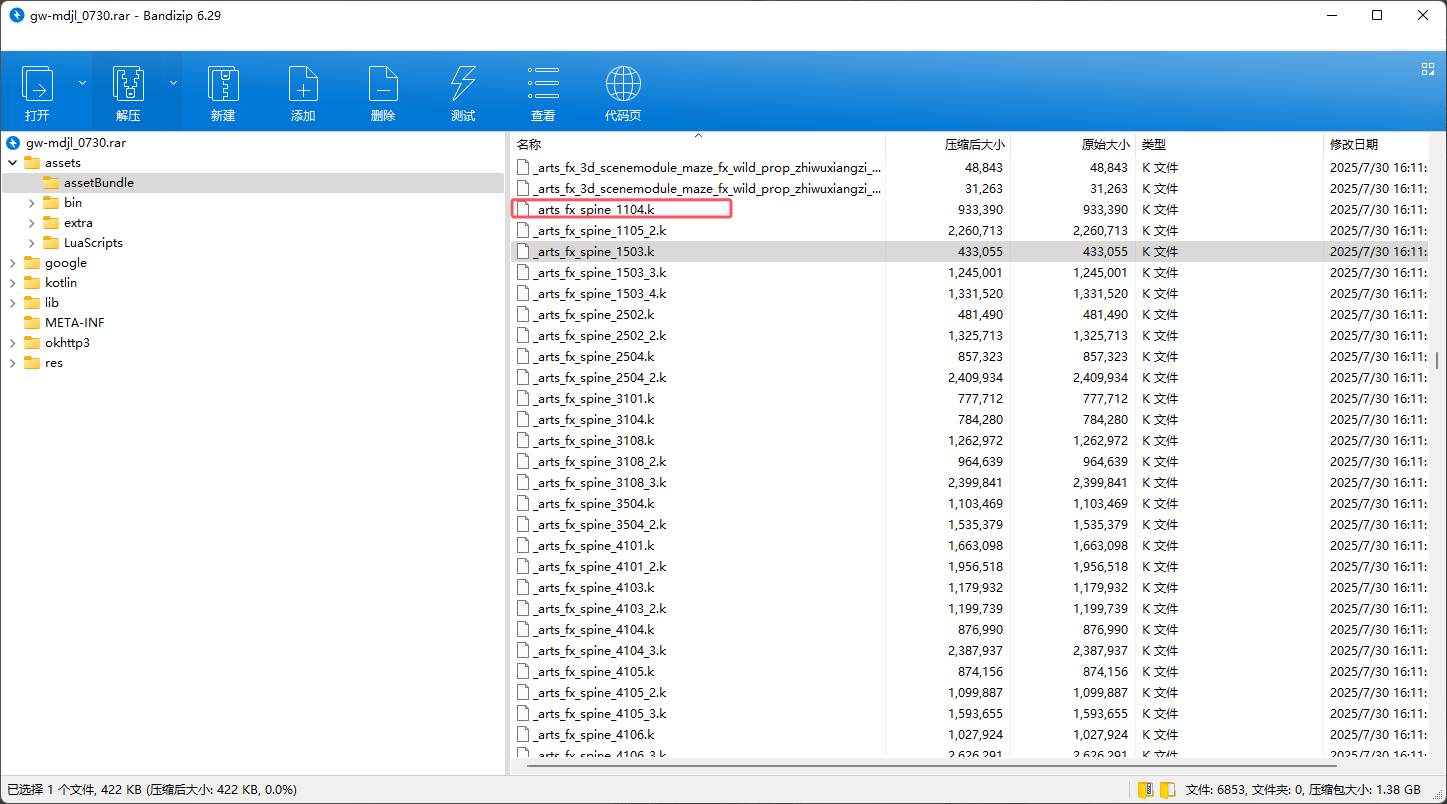Click the 打开 (Open) toolbar icon
The image size is (1447, 804).
[37, 85]
